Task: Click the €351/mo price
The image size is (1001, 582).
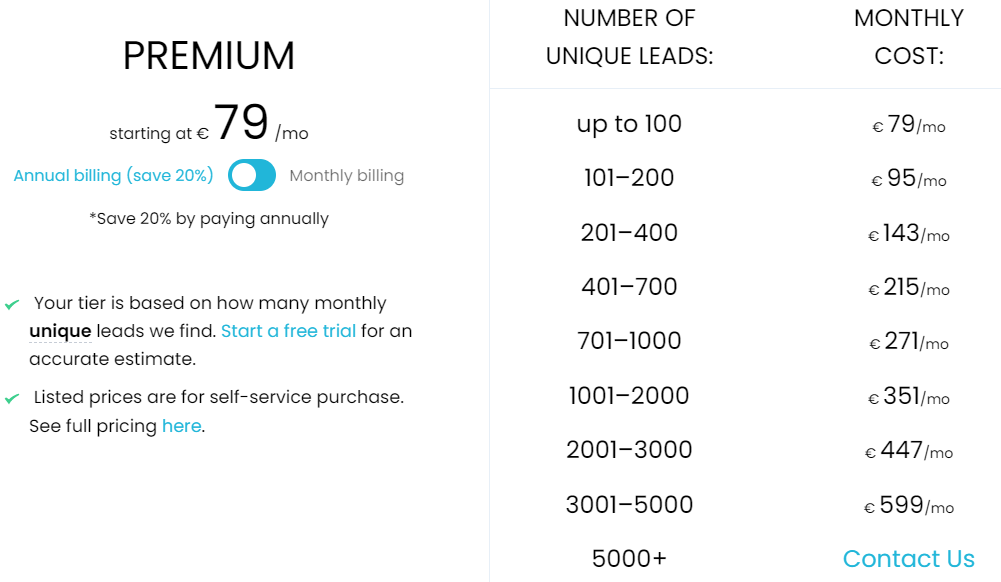Action: point(908,396)
